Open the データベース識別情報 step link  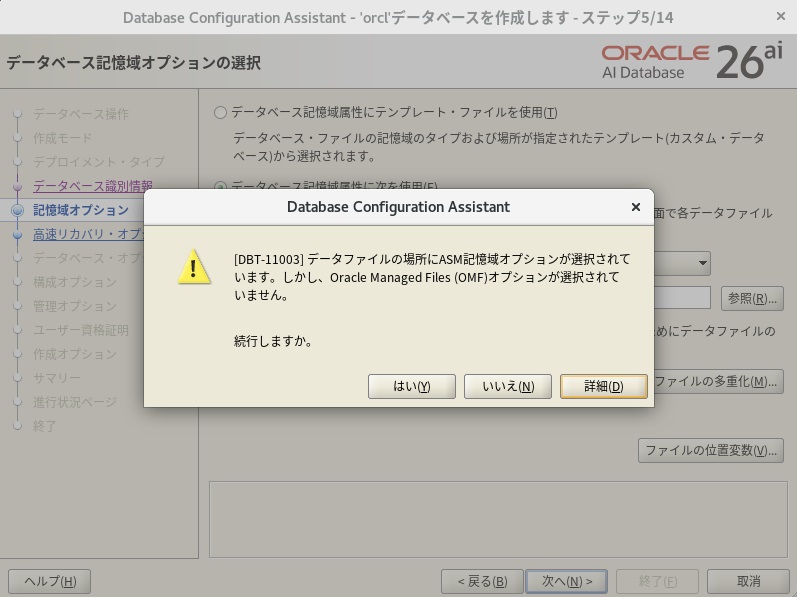[93, 186]
